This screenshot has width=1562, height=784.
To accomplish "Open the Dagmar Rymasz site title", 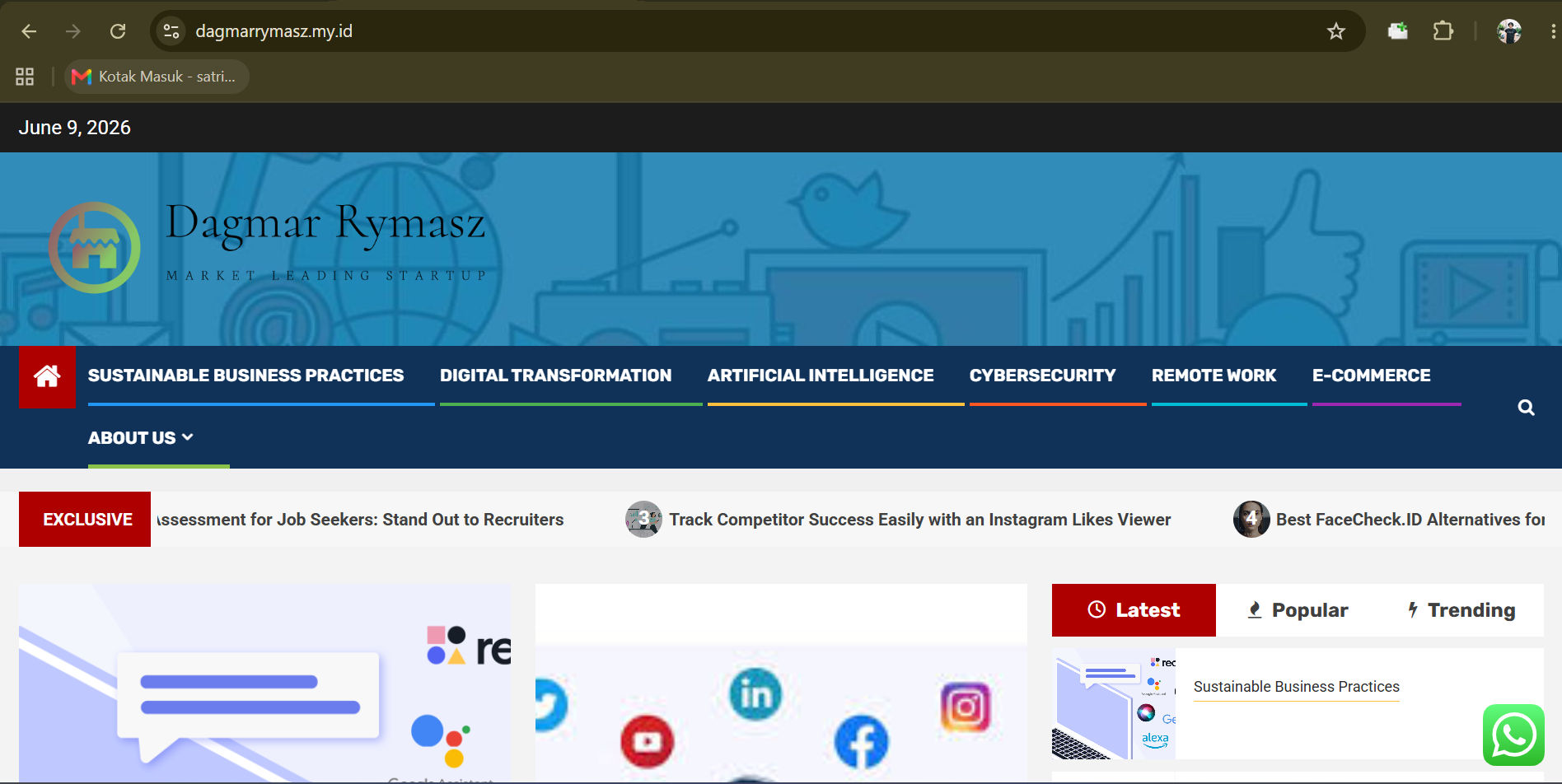I will coord(325,223).
